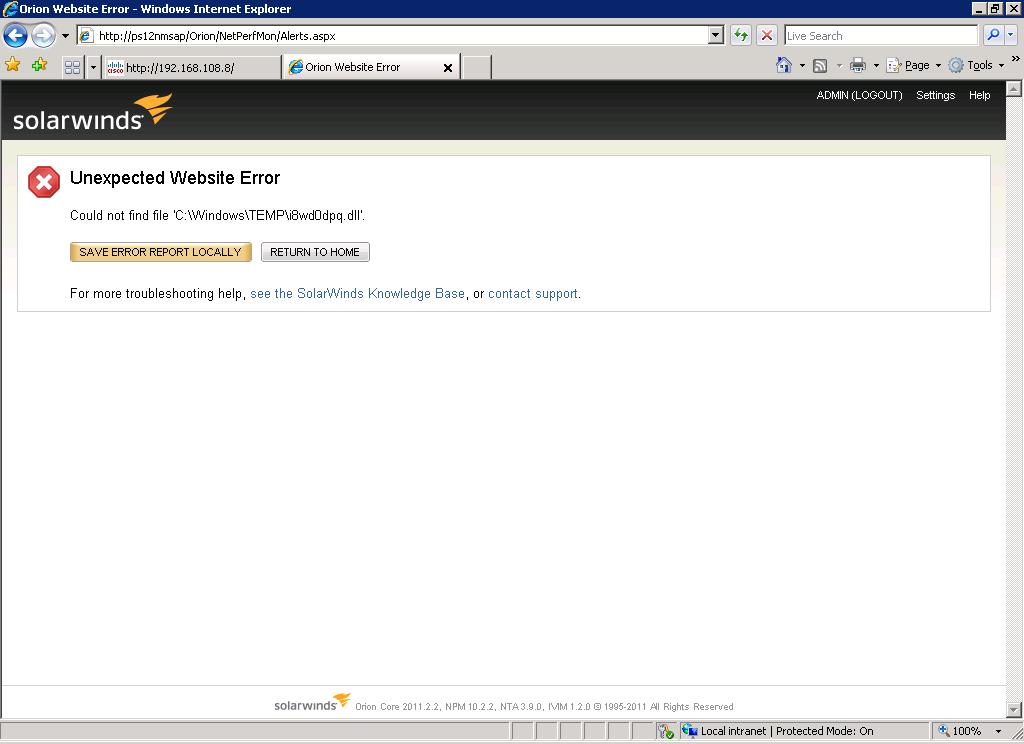Screen dimensions: 1024x744
Task: Minimize the Internet Explorer window
Action: pyautogui.click(x=979, y=8)
